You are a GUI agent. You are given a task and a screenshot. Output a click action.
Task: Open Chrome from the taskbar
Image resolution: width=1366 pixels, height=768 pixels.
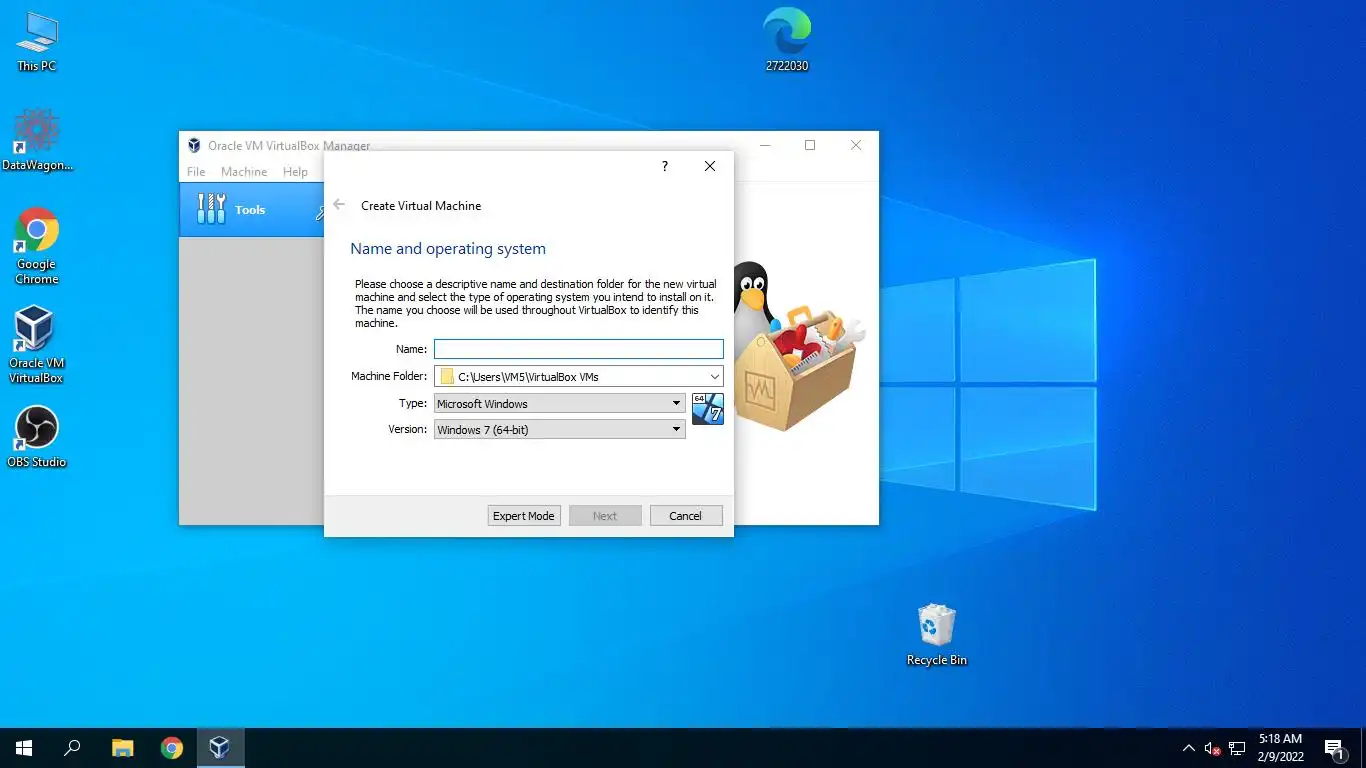[172, 748]
